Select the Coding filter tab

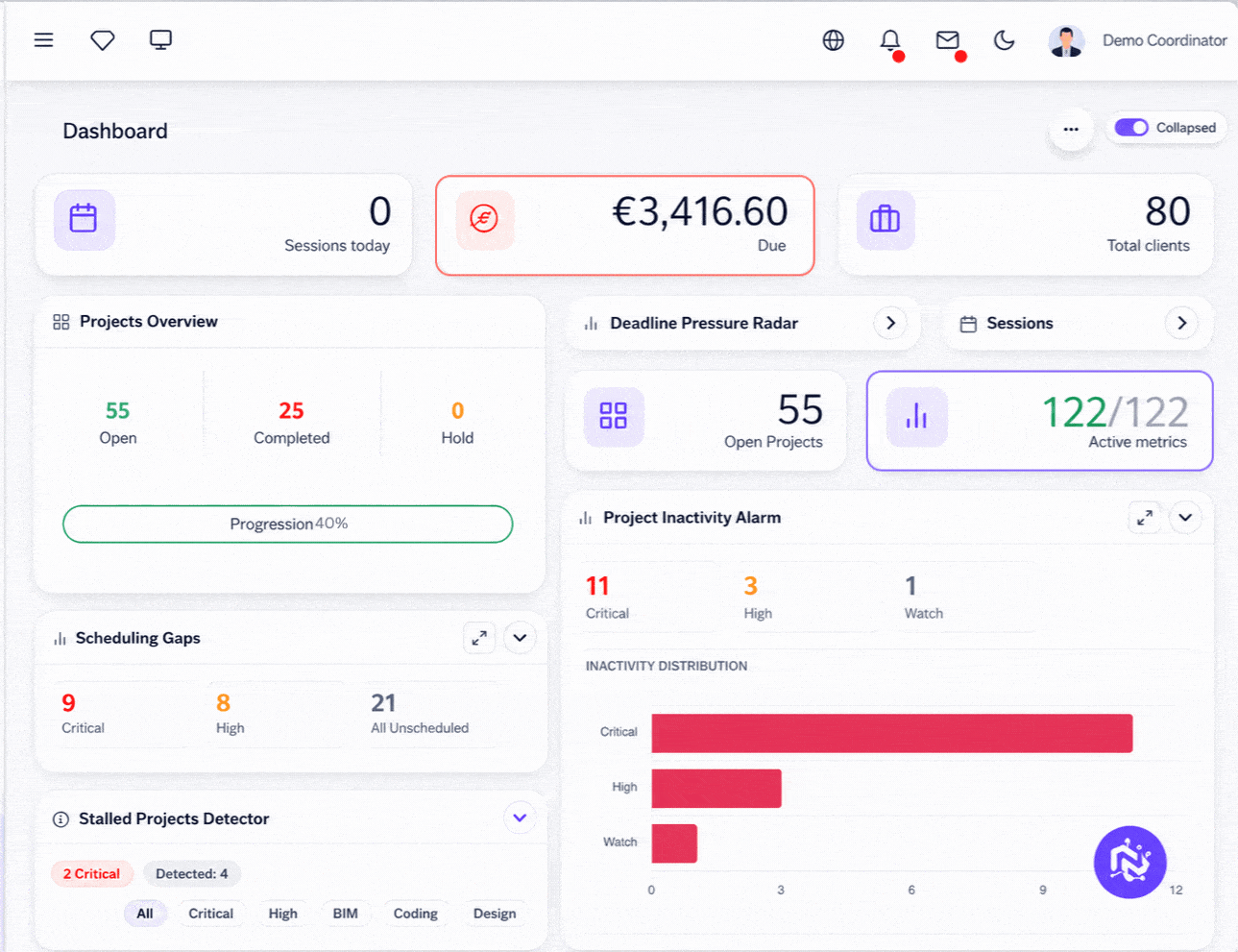tap(416, 914)
